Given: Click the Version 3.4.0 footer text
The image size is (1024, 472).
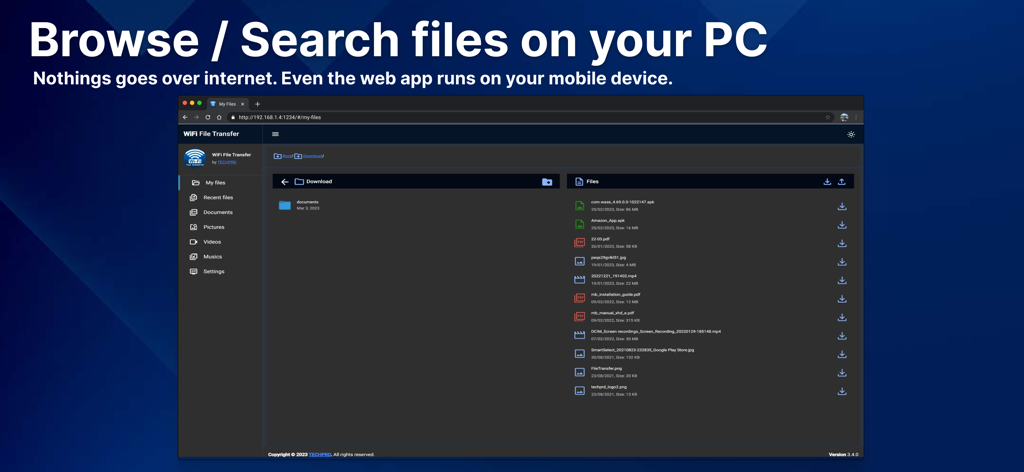Looking at the screenshot, I should 843,454.
